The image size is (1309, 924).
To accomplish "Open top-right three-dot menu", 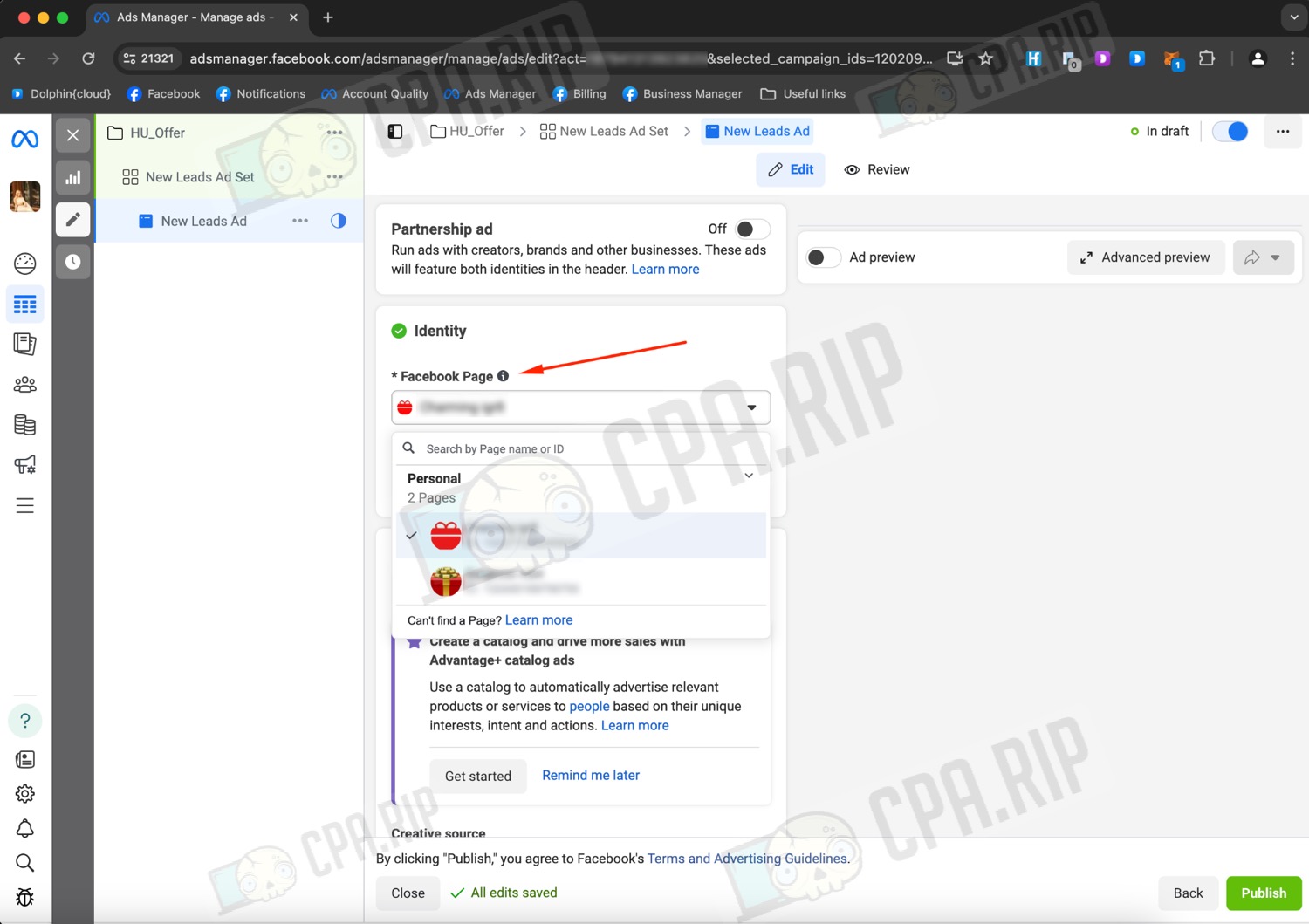I will [1283, 131].
